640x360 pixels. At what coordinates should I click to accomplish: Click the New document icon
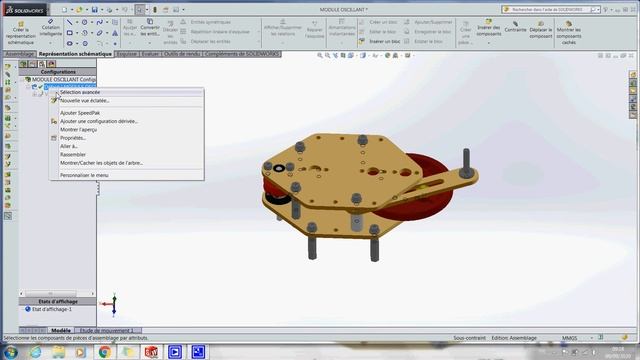tap(64, 9)
